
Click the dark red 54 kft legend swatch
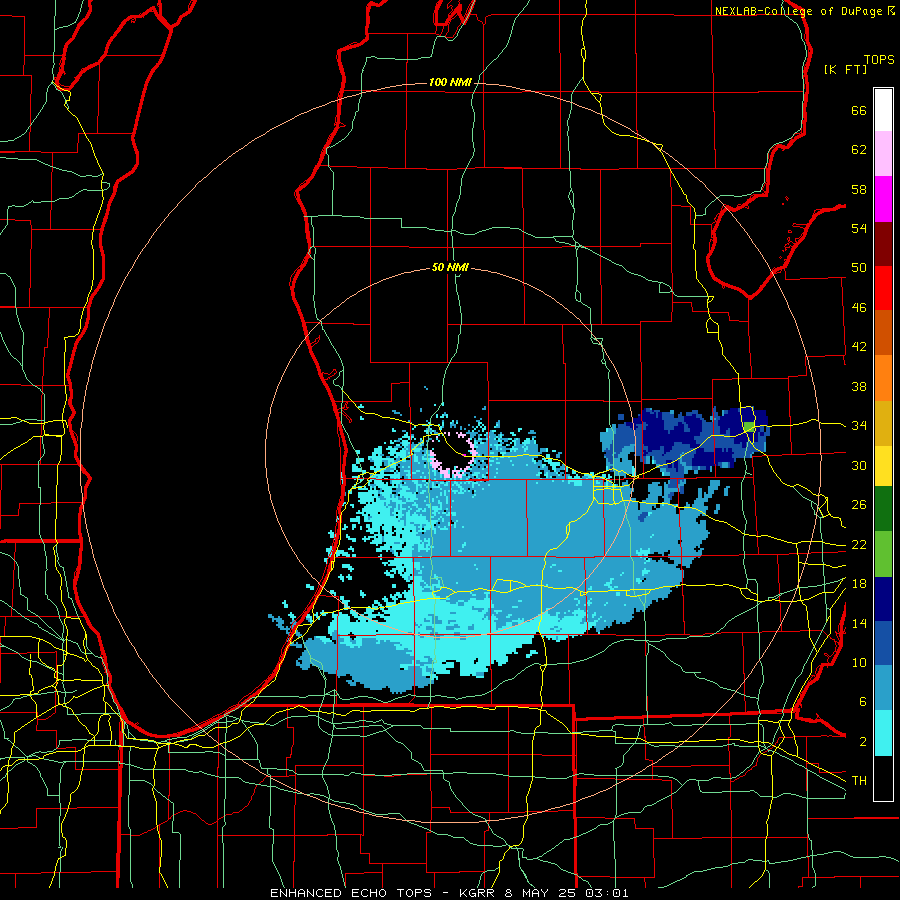click(883, 243)
